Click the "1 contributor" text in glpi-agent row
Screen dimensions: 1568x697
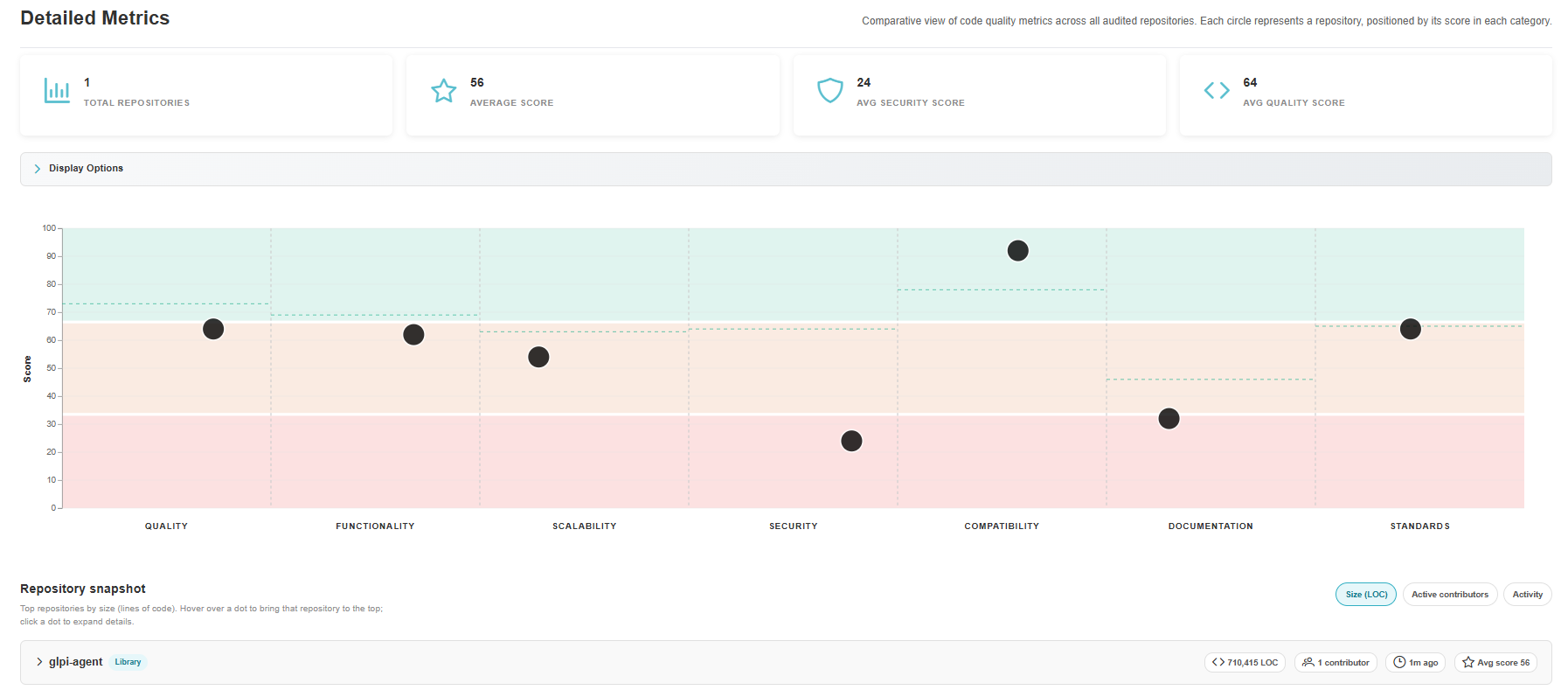coord(1343,663)
